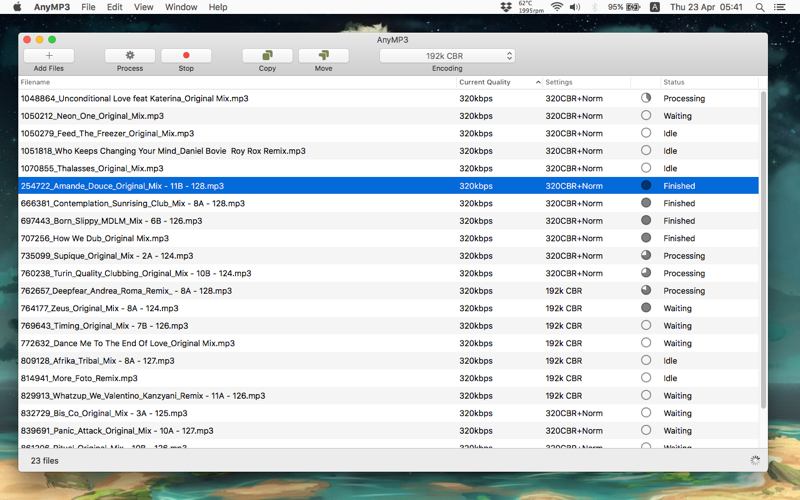Click the Add Files plus button

tap(49, 56)
